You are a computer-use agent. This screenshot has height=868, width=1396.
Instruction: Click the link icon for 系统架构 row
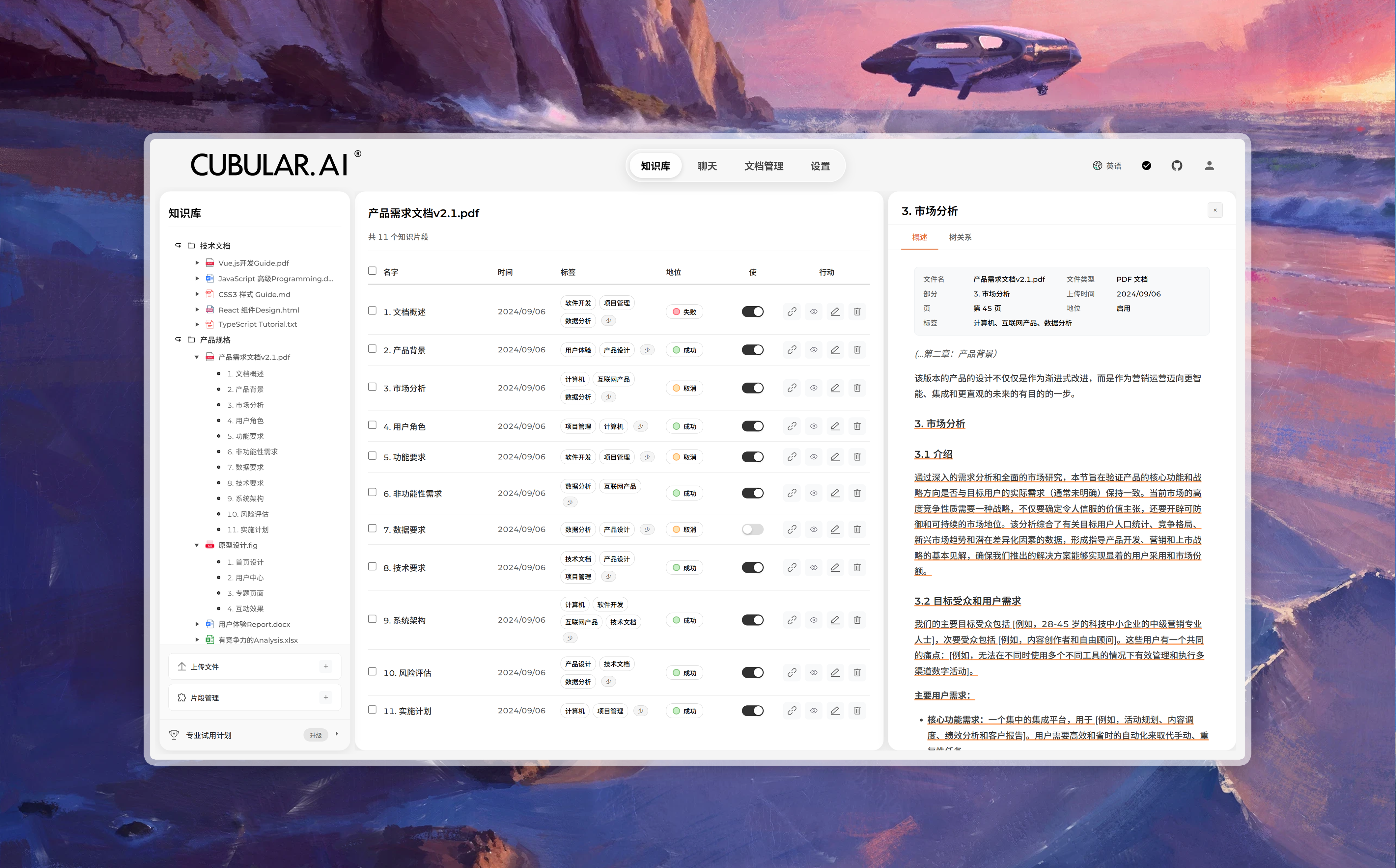point(791,620)
